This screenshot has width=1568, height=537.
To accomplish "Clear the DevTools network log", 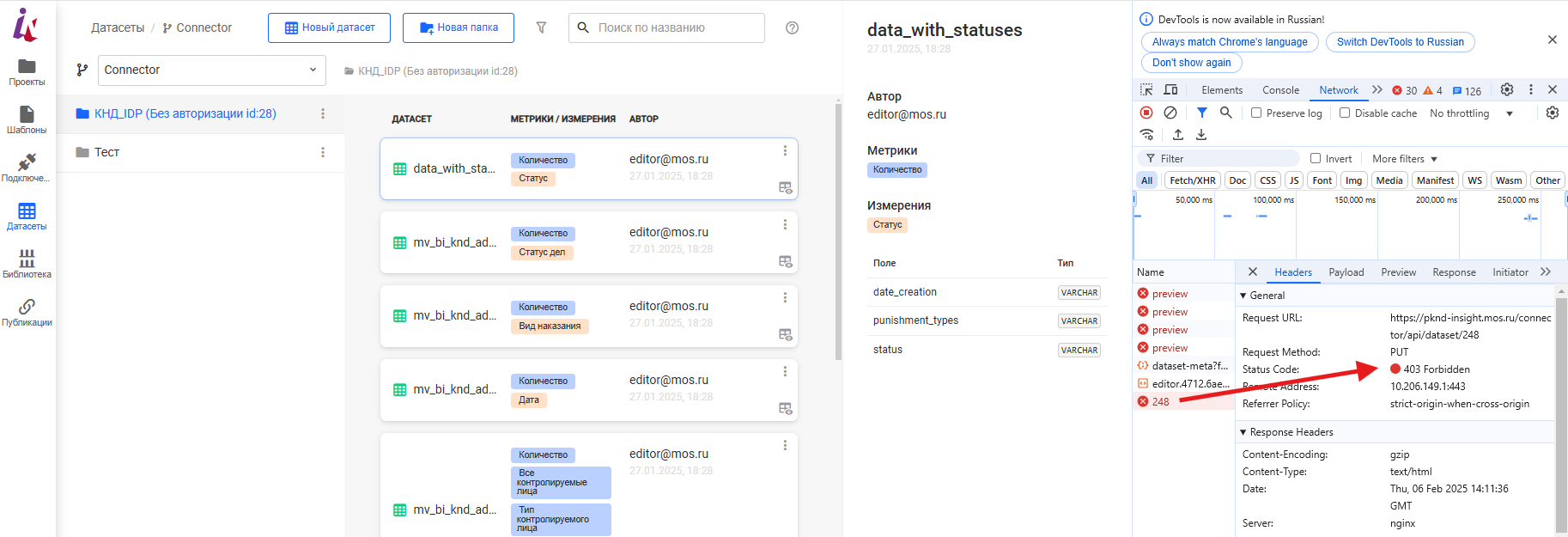I will tap(1170, 113).
